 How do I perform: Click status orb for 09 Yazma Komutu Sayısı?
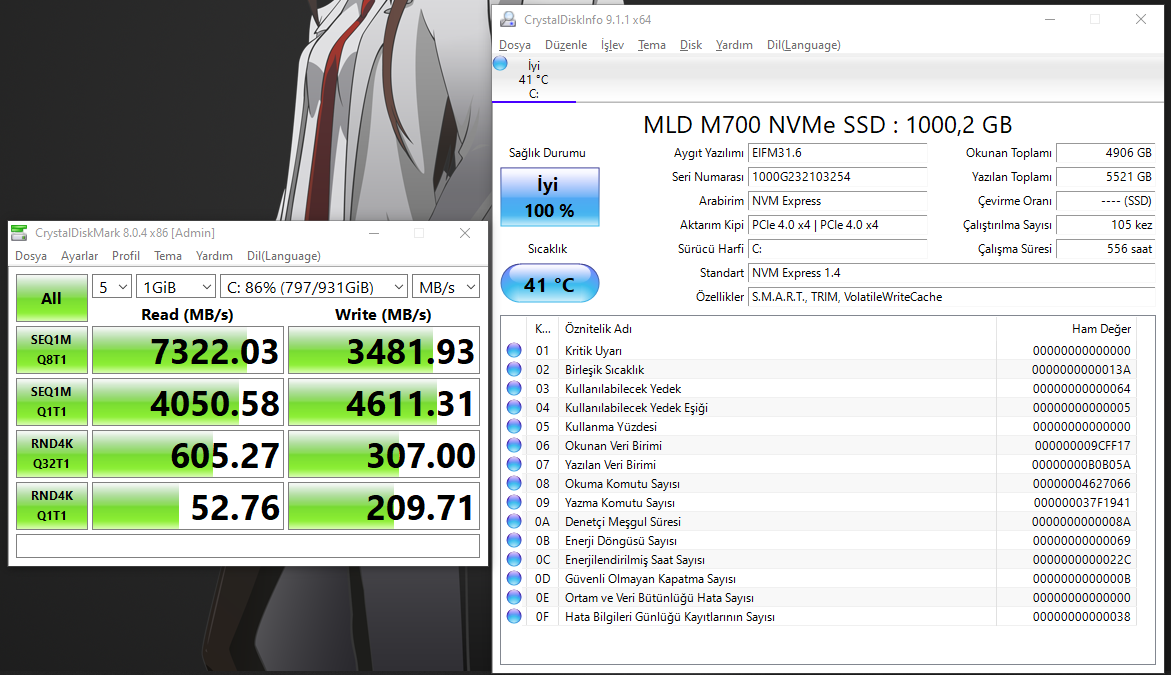pos(514,503)
